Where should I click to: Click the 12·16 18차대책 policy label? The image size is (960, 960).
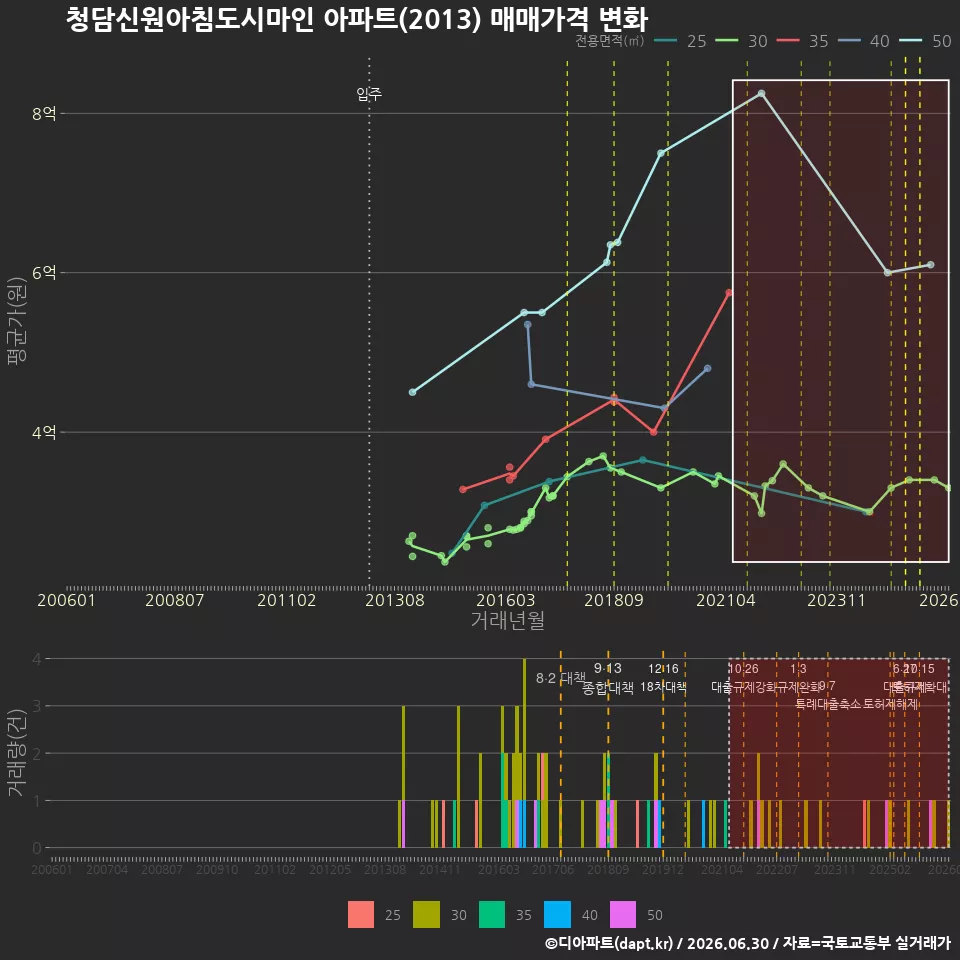coord(663,678)
